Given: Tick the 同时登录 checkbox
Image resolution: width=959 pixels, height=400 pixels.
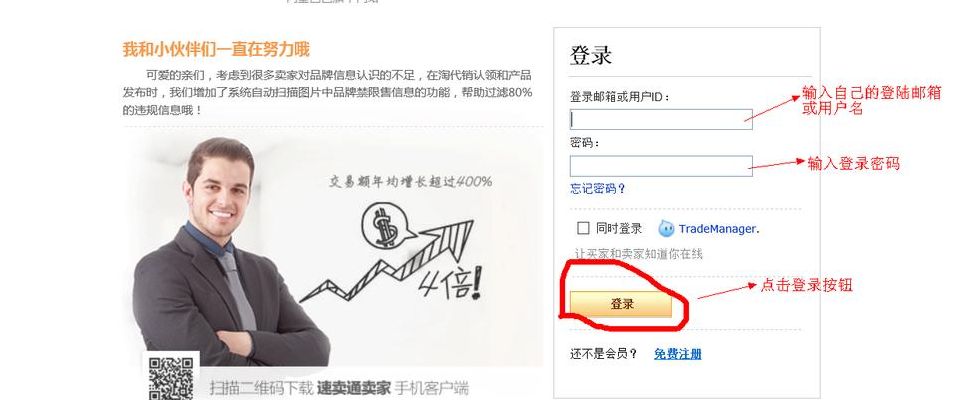Looking at the screenshot, I should coord(583,228).
